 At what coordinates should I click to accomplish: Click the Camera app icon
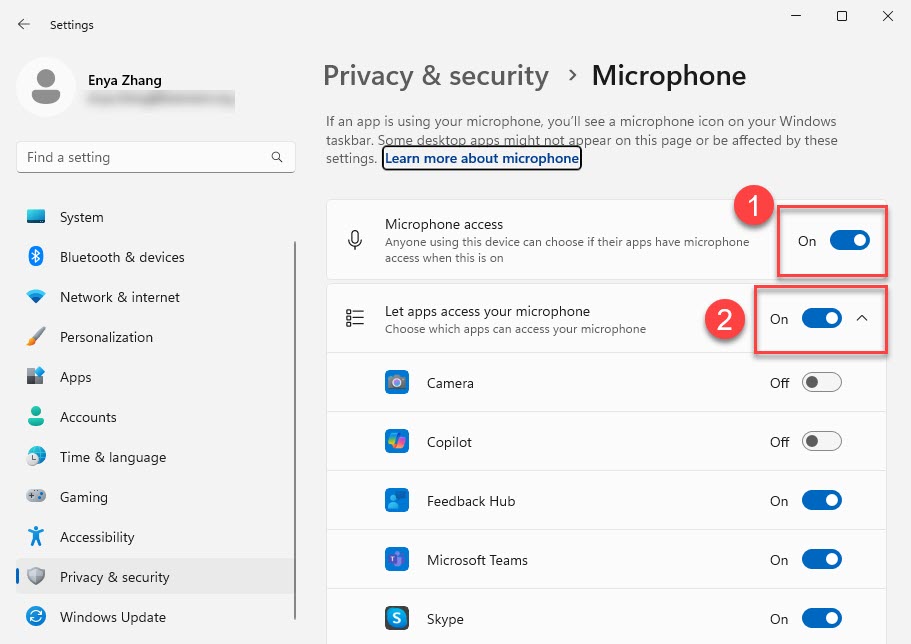tap(397, 383)
